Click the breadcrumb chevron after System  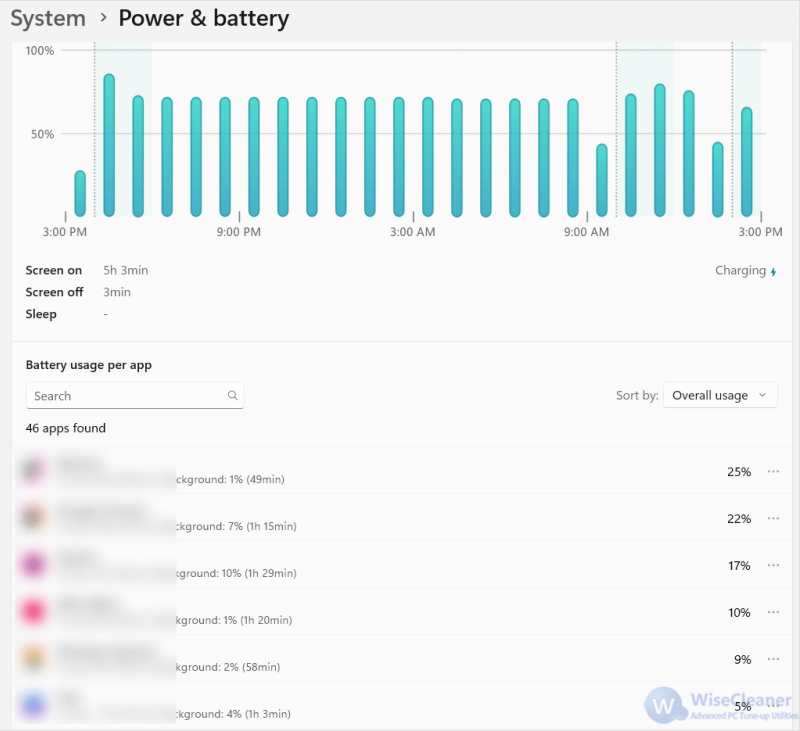[x=104, y=18]
